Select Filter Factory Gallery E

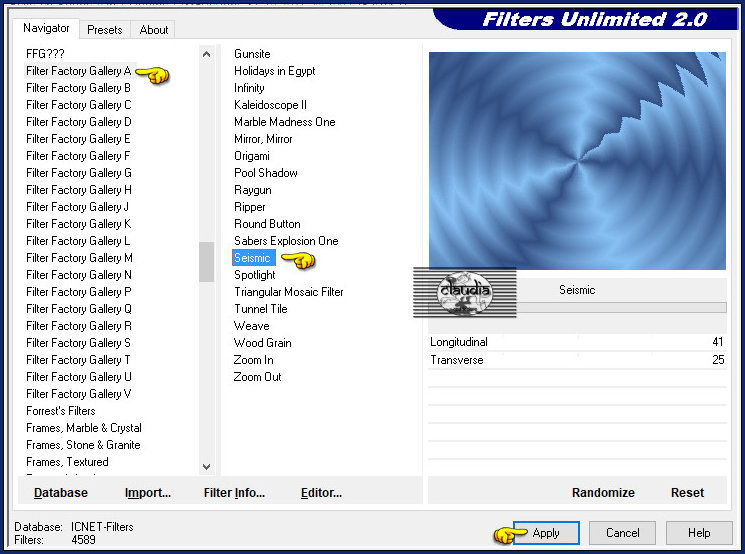[x=78, y=139]
